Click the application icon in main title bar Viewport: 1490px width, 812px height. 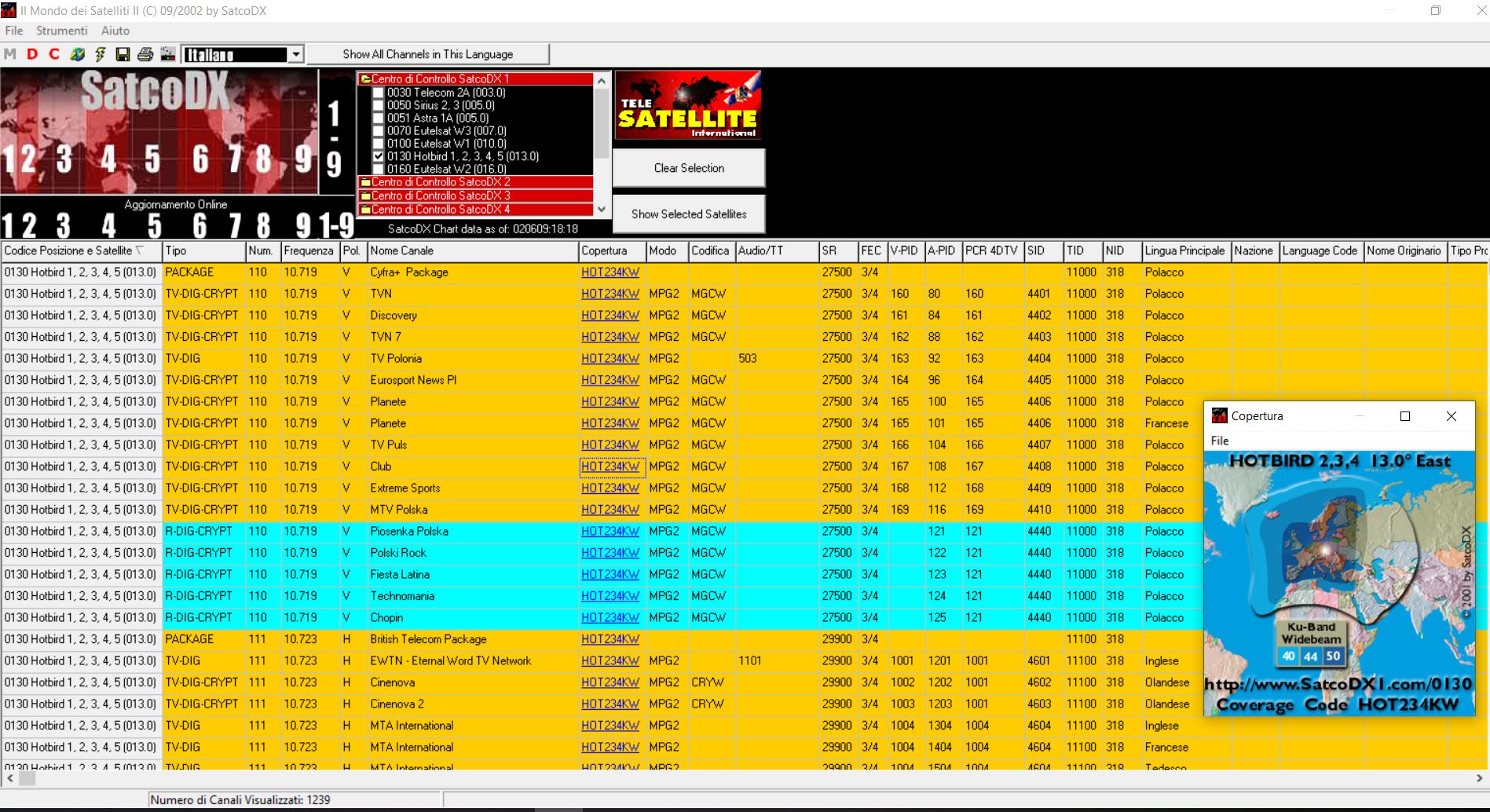click(9, 10)
